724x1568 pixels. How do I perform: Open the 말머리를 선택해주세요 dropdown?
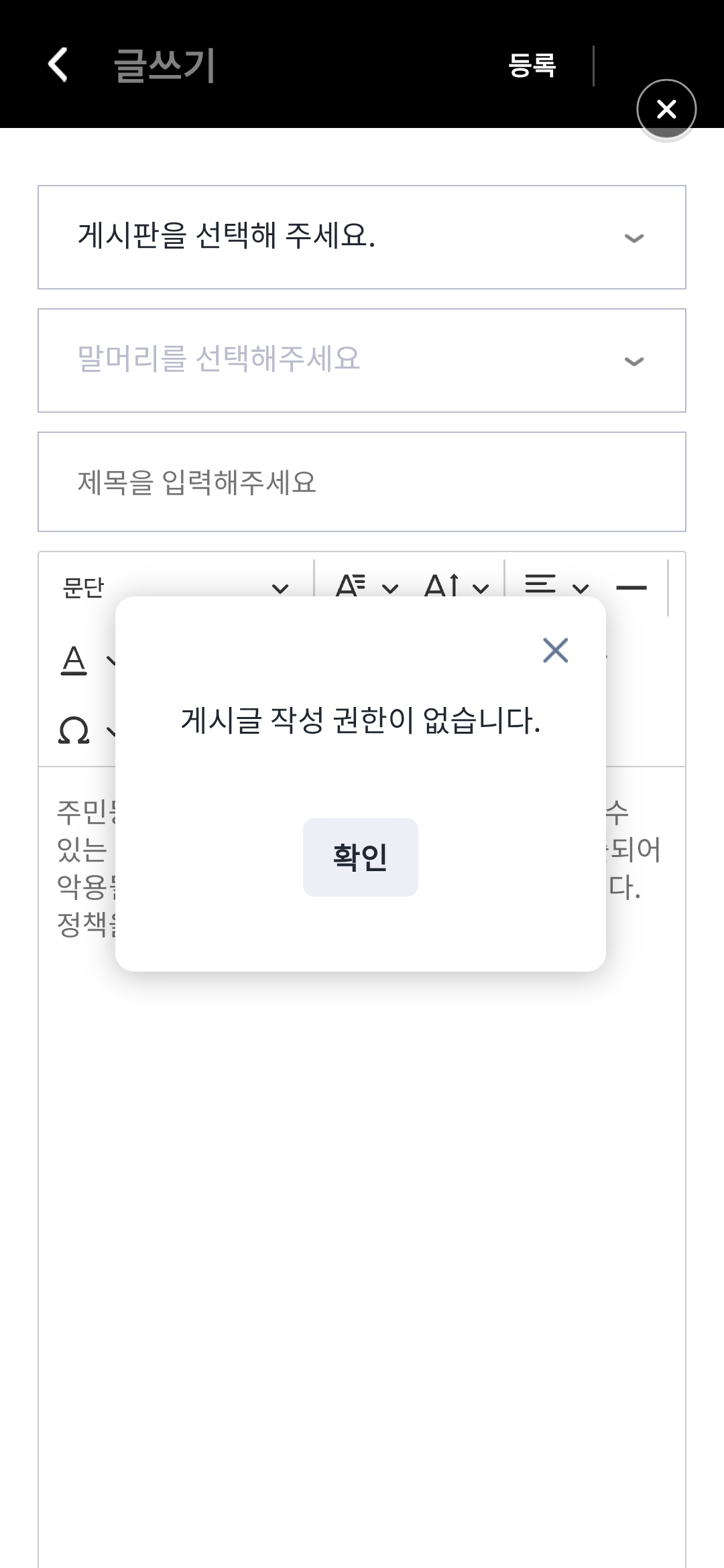(362, 361)
